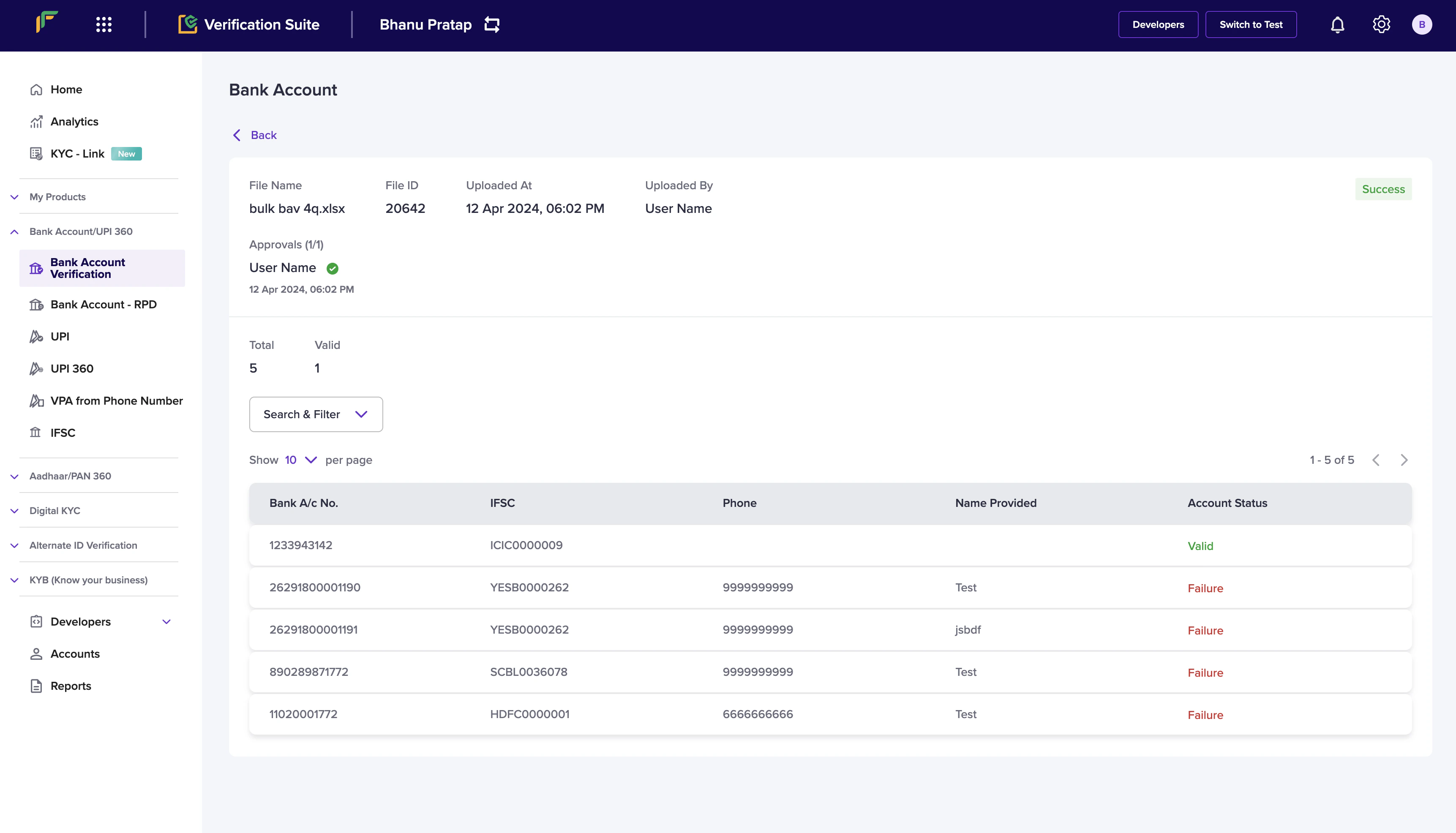Open the user avatar B menu
Image resolution: width=1456 pixels, height=833 pixels.
click(x=1422, y=24)
